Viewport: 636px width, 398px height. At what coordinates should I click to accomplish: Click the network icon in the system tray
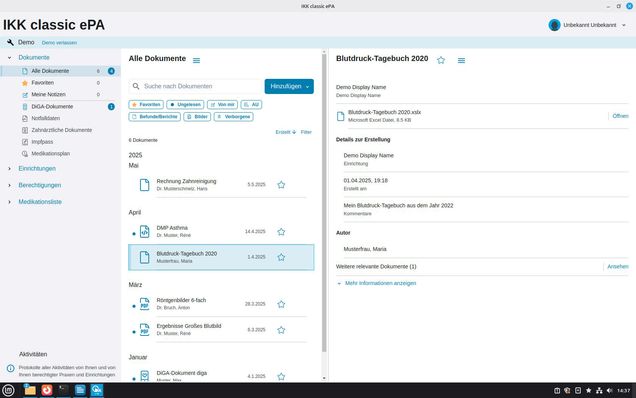[x=599, y=391]
